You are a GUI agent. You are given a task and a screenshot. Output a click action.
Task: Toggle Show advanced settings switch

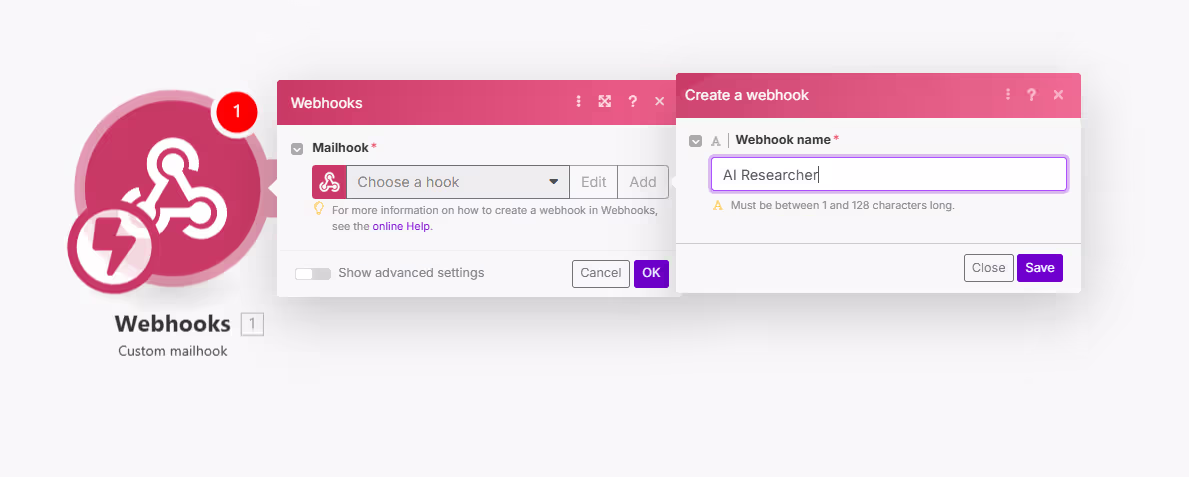click(313, 274)
